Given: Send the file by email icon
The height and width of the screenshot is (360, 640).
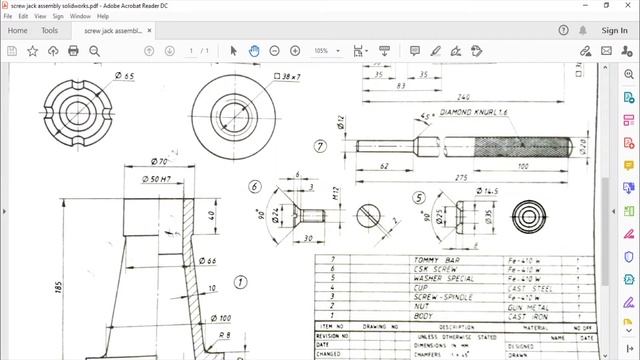Looking at the screenshot, I should click(607, 51).
